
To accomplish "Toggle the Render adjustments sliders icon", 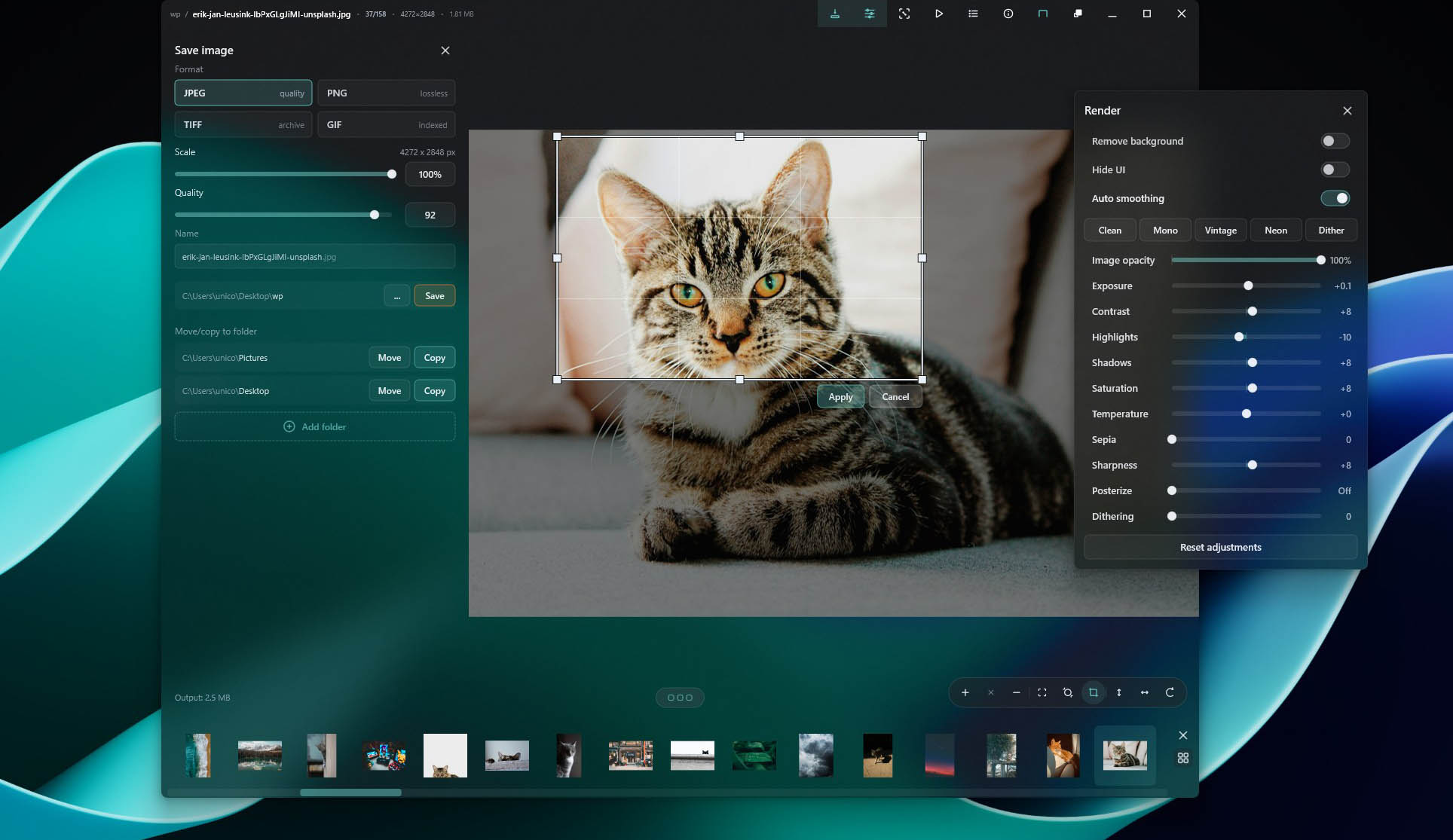I will click(x=870, y=14).
